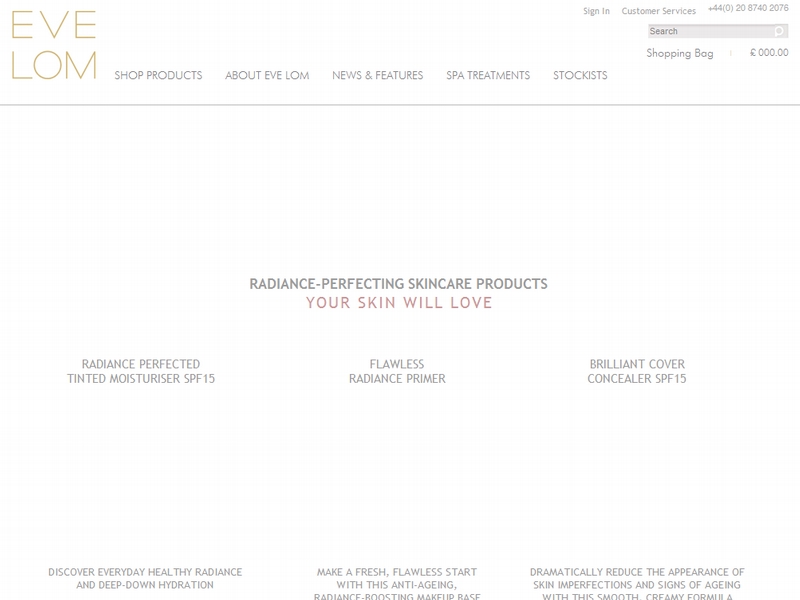This screenshot has height=600, width=800.
Task: Go to Customer Services
Action: click(x=658, y=11)
